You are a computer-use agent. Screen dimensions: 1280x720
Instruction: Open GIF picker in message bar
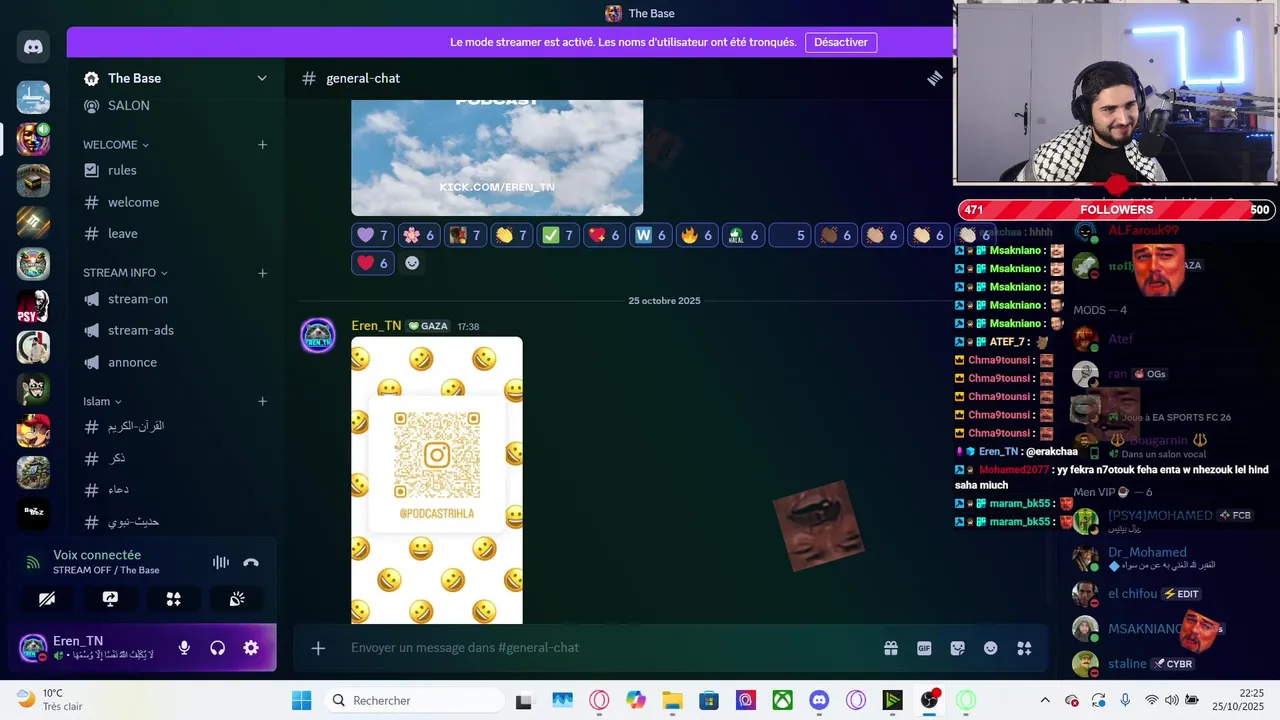click(924, 648)
